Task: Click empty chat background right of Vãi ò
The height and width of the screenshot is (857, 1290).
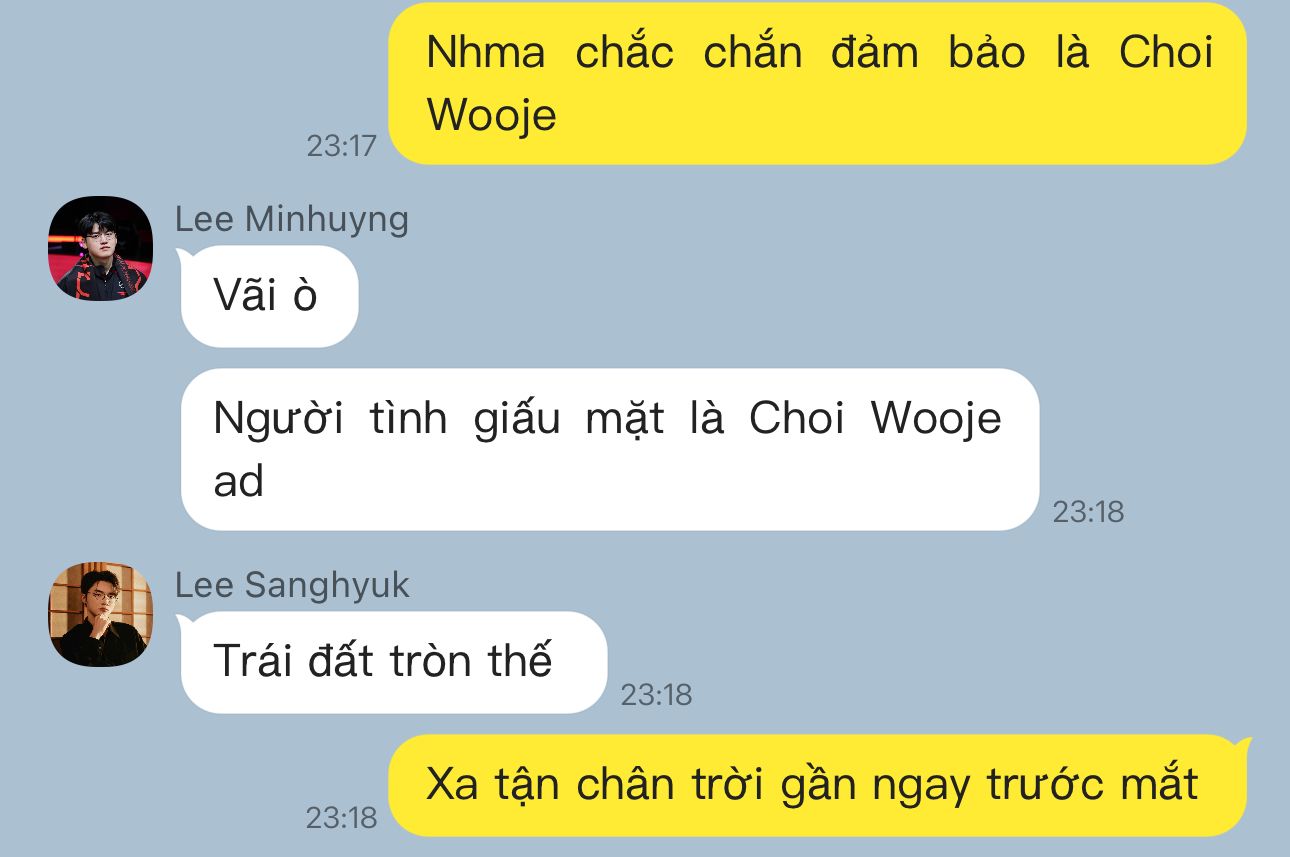Action: pyautogui.click(x=800, y=296)
